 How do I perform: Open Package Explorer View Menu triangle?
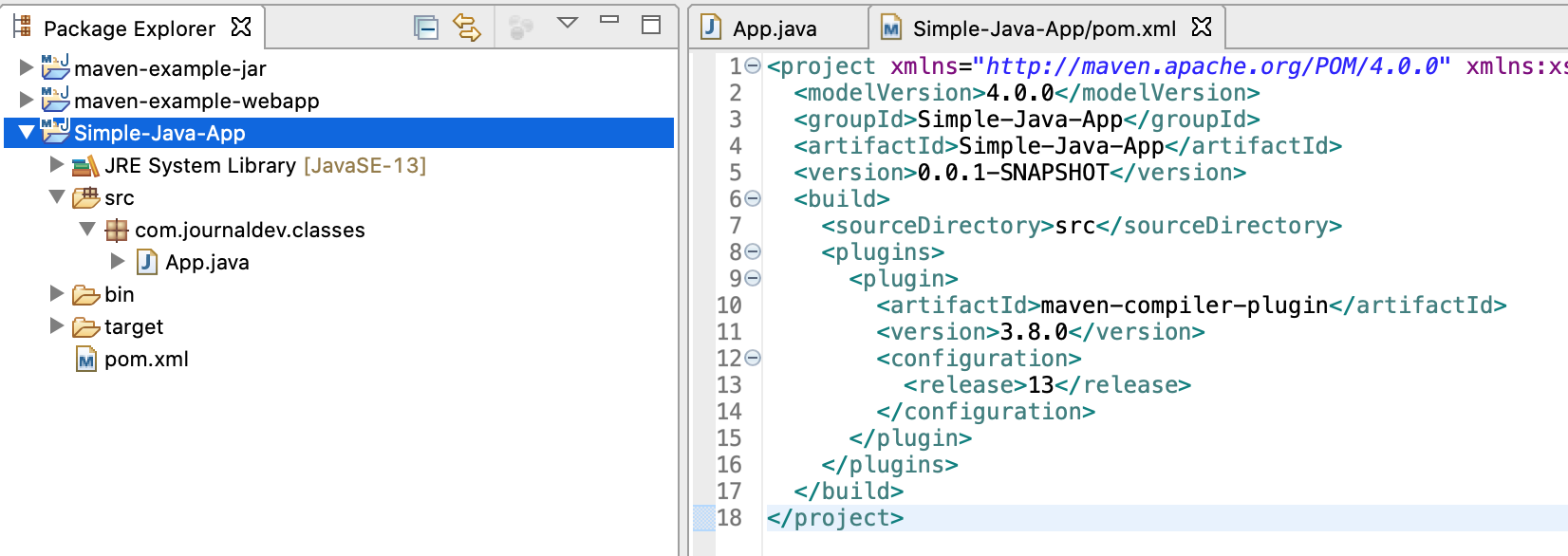tap(568, 23)
